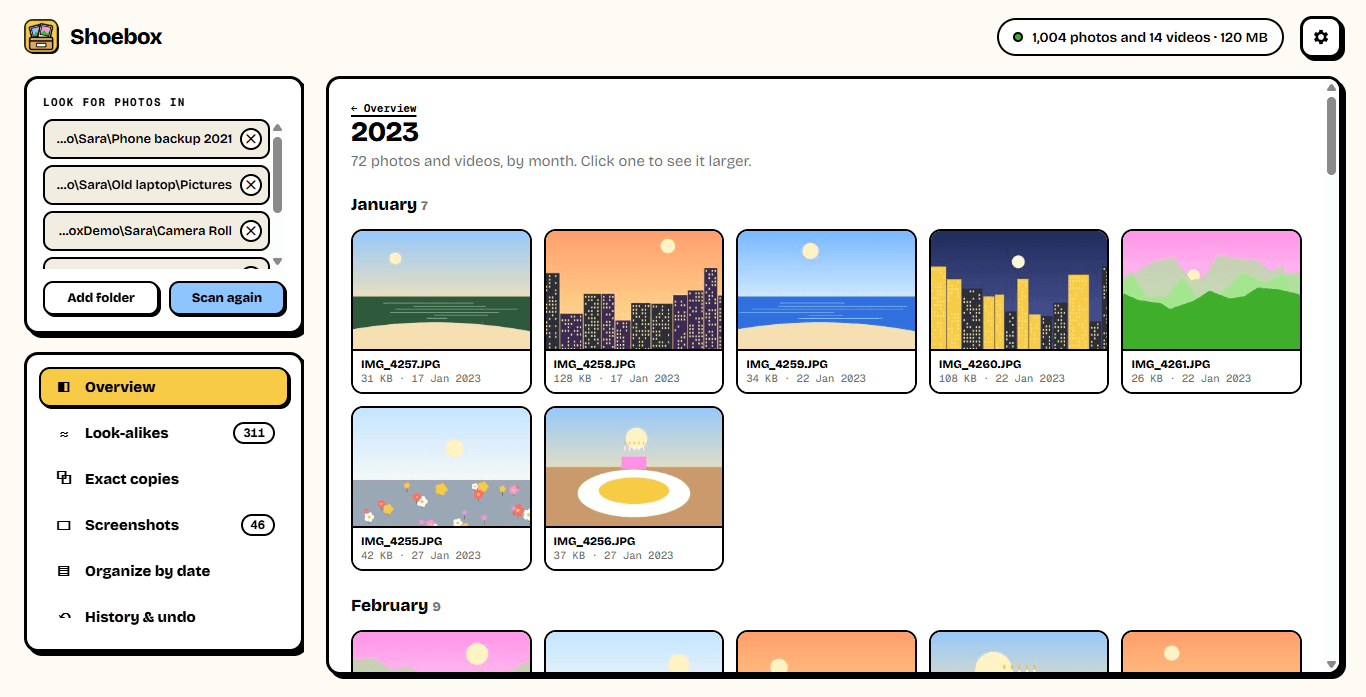
Task: Click the Look-alikes approx icon
Action: (x=64, y=433)
